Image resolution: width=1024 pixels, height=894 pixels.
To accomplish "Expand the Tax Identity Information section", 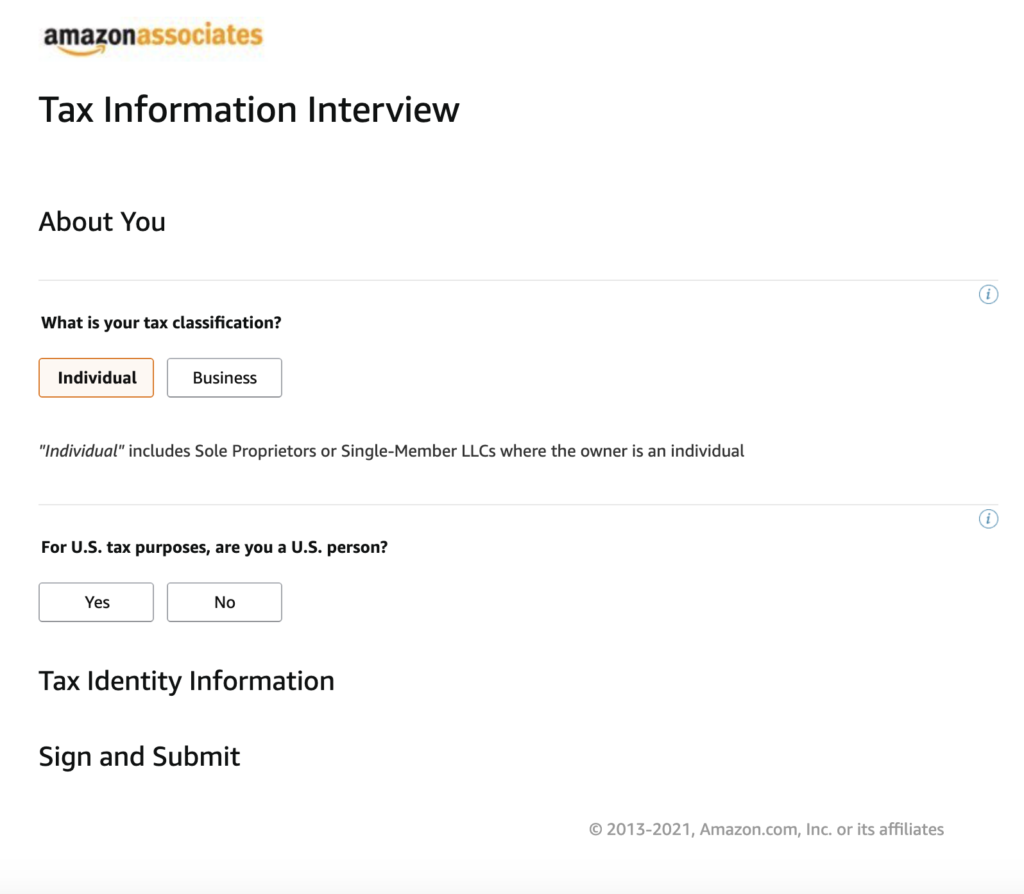I will point(186,681).
